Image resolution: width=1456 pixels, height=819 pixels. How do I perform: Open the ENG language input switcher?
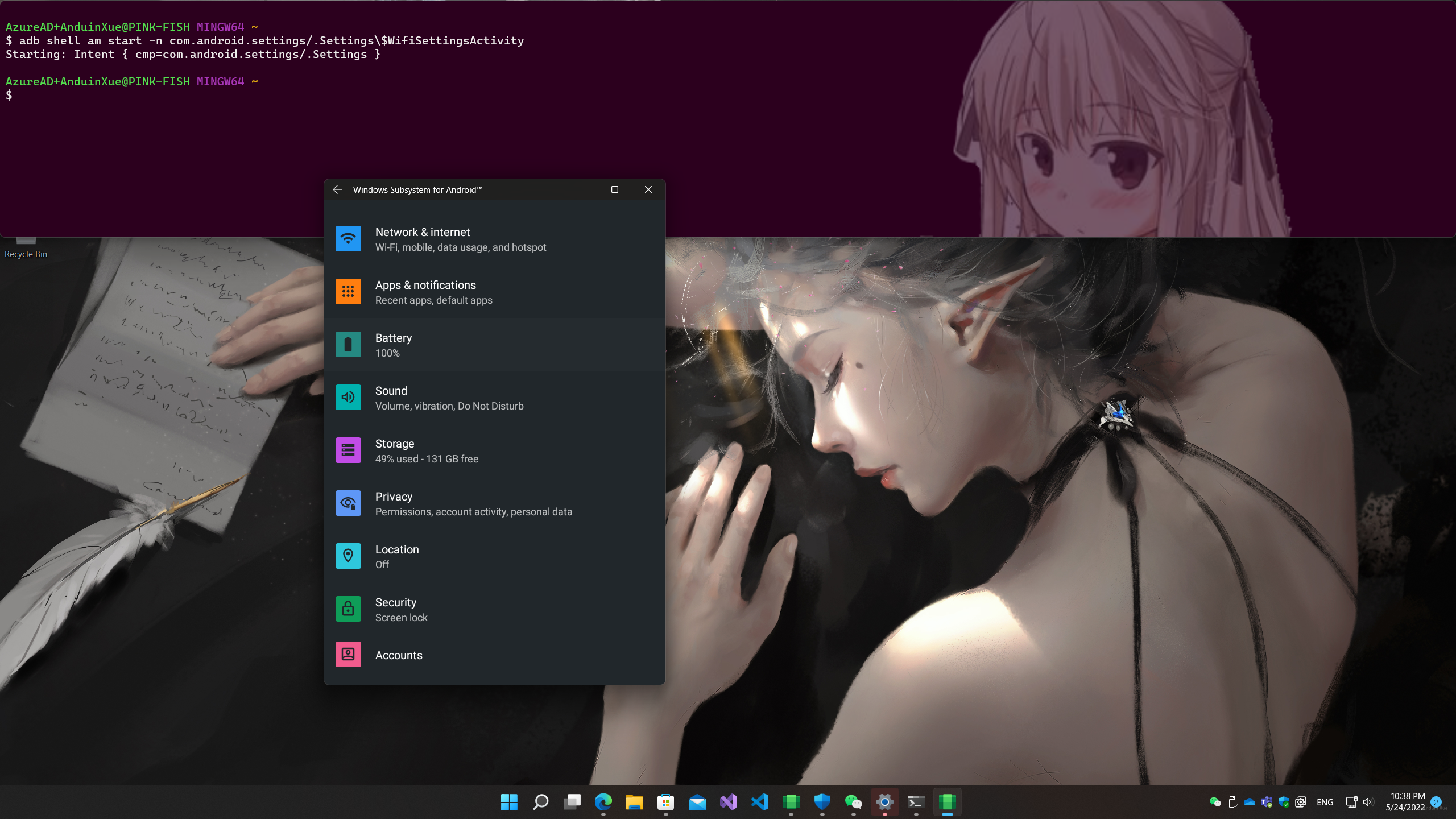pyautogui.click(x=1325, y=802)
